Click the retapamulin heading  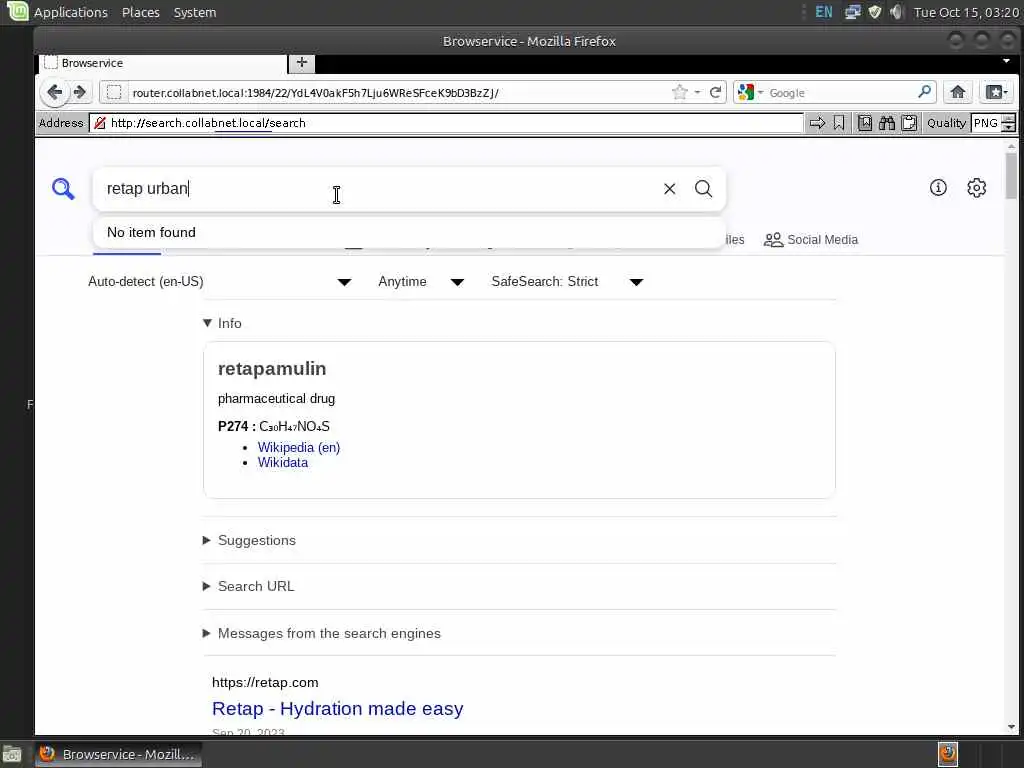[x=272, y=368]
